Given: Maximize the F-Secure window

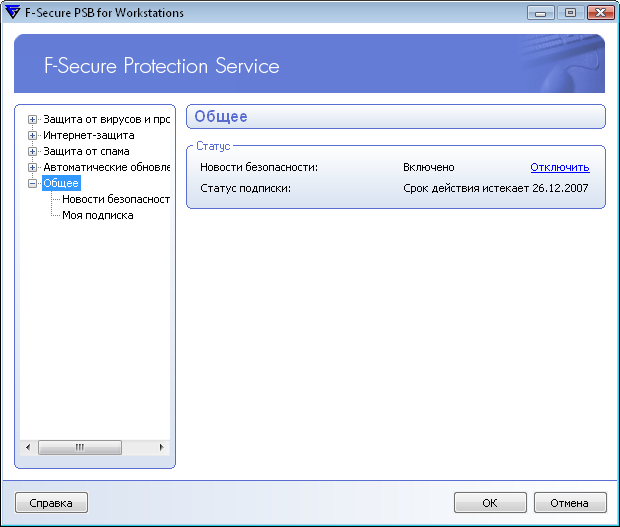Looking at the screenshot, I should click(570, 13).
